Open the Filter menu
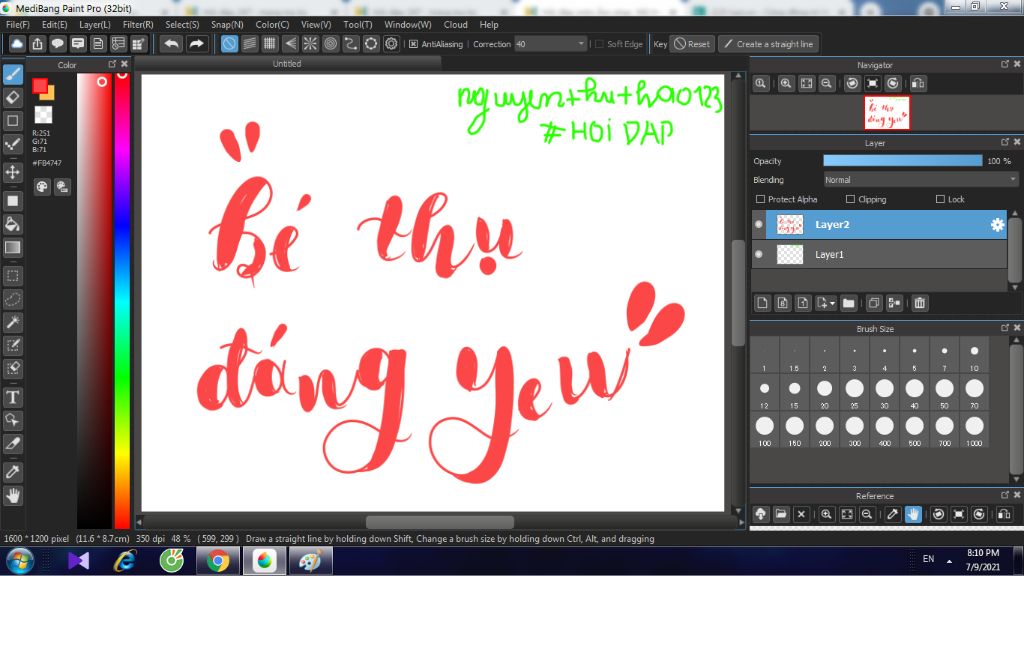 pos(138,25)
